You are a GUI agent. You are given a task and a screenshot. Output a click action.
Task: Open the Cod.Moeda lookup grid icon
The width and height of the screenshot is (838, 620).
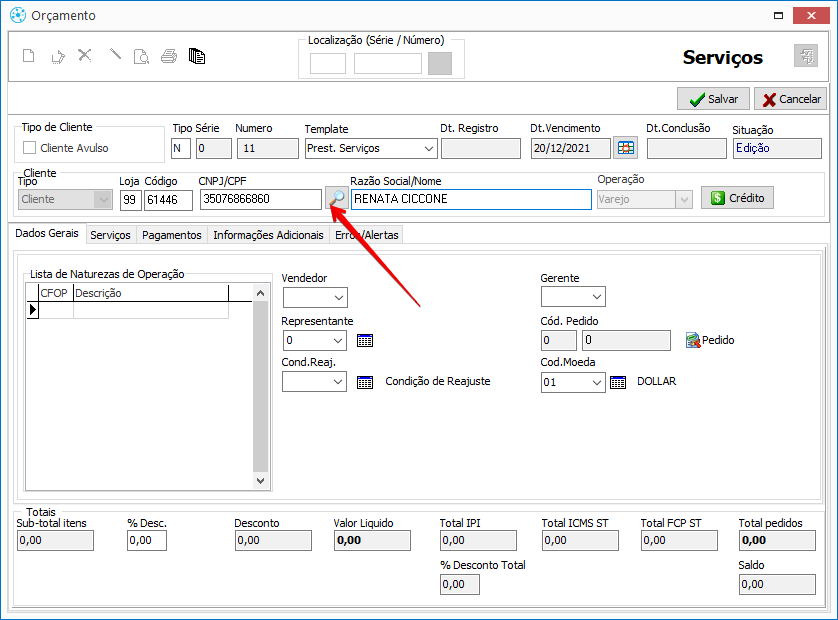click(x=618, y=382)
